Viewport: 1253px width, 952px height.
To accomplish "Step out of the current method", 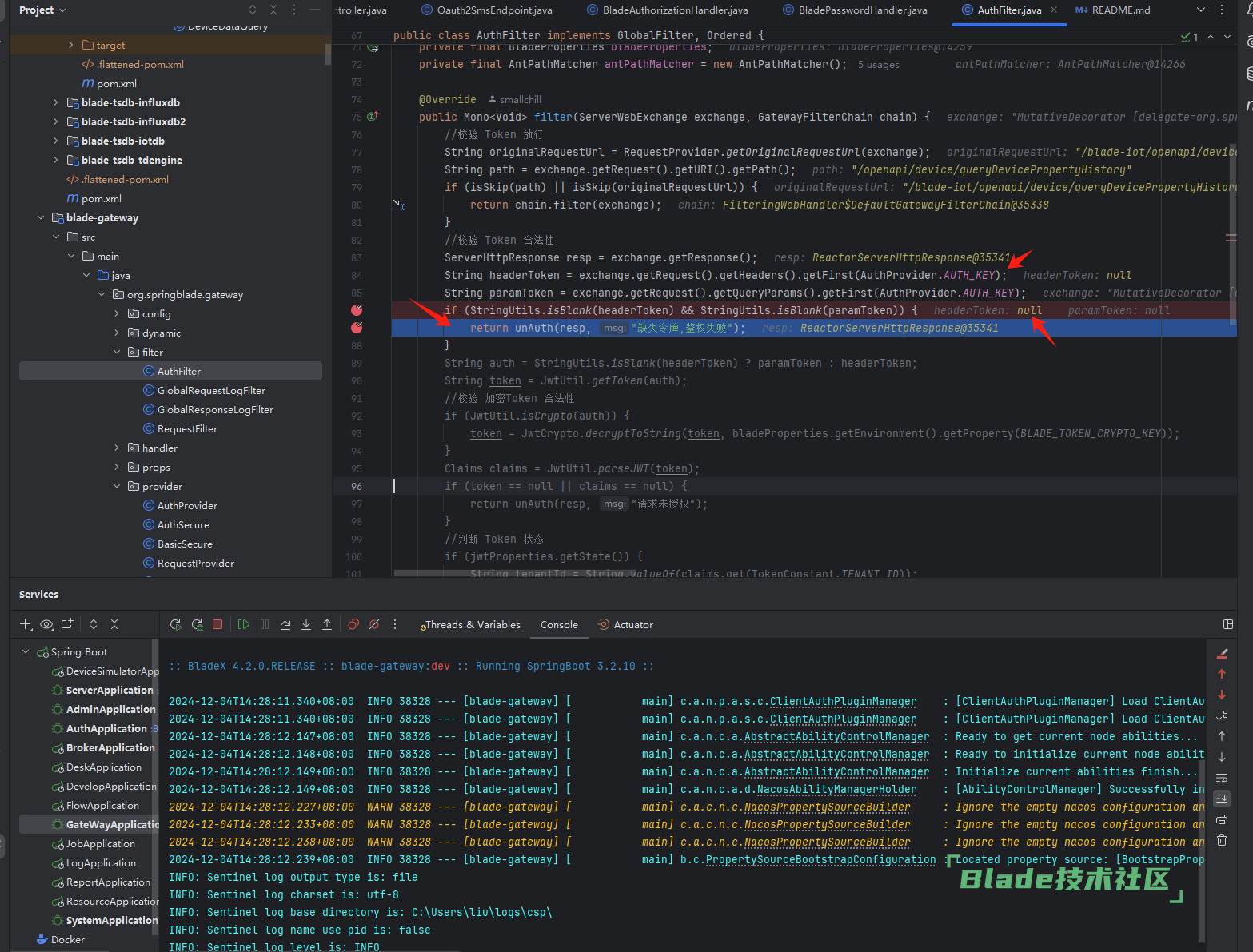I will (327, 624).
